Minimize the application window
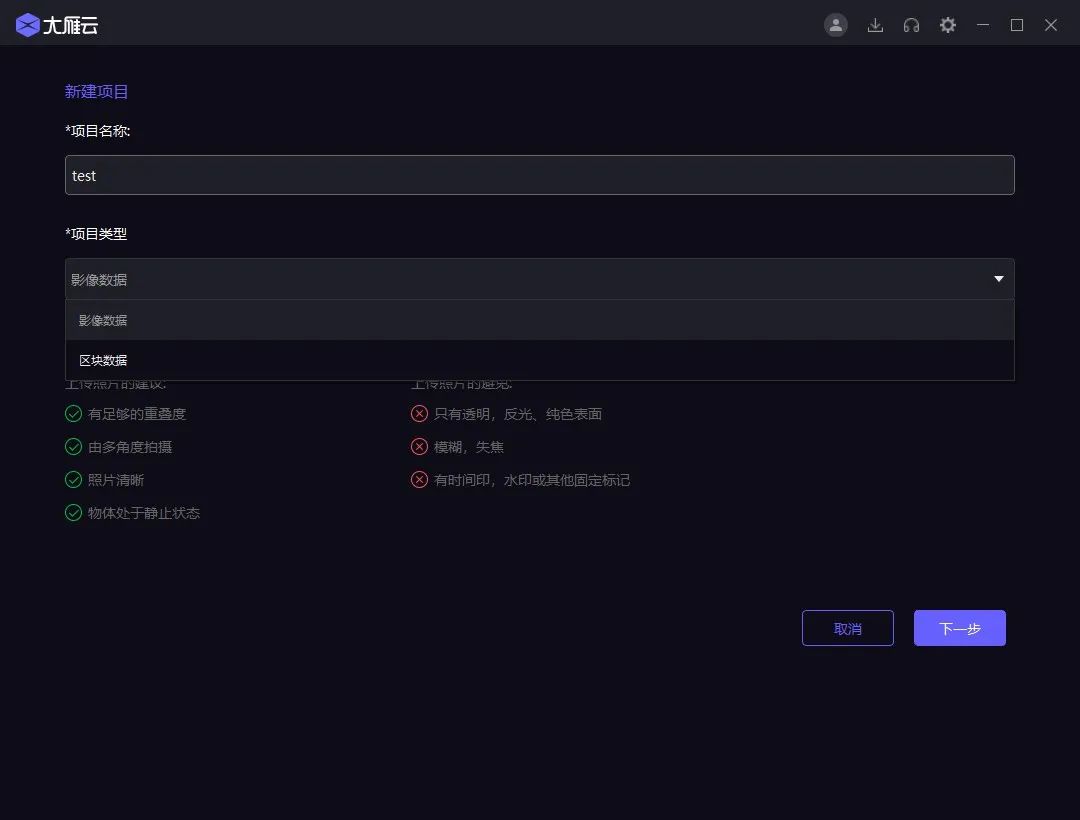 (x=983, y=25)
